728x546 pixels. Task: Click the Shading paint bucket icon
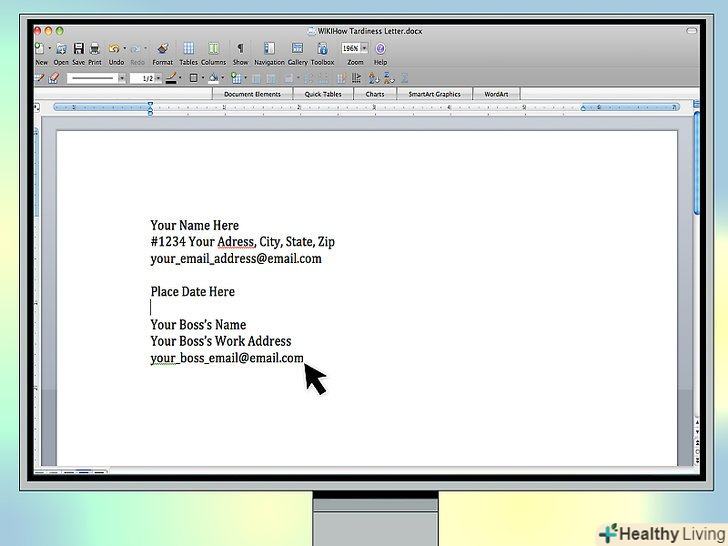coord(214,78)
